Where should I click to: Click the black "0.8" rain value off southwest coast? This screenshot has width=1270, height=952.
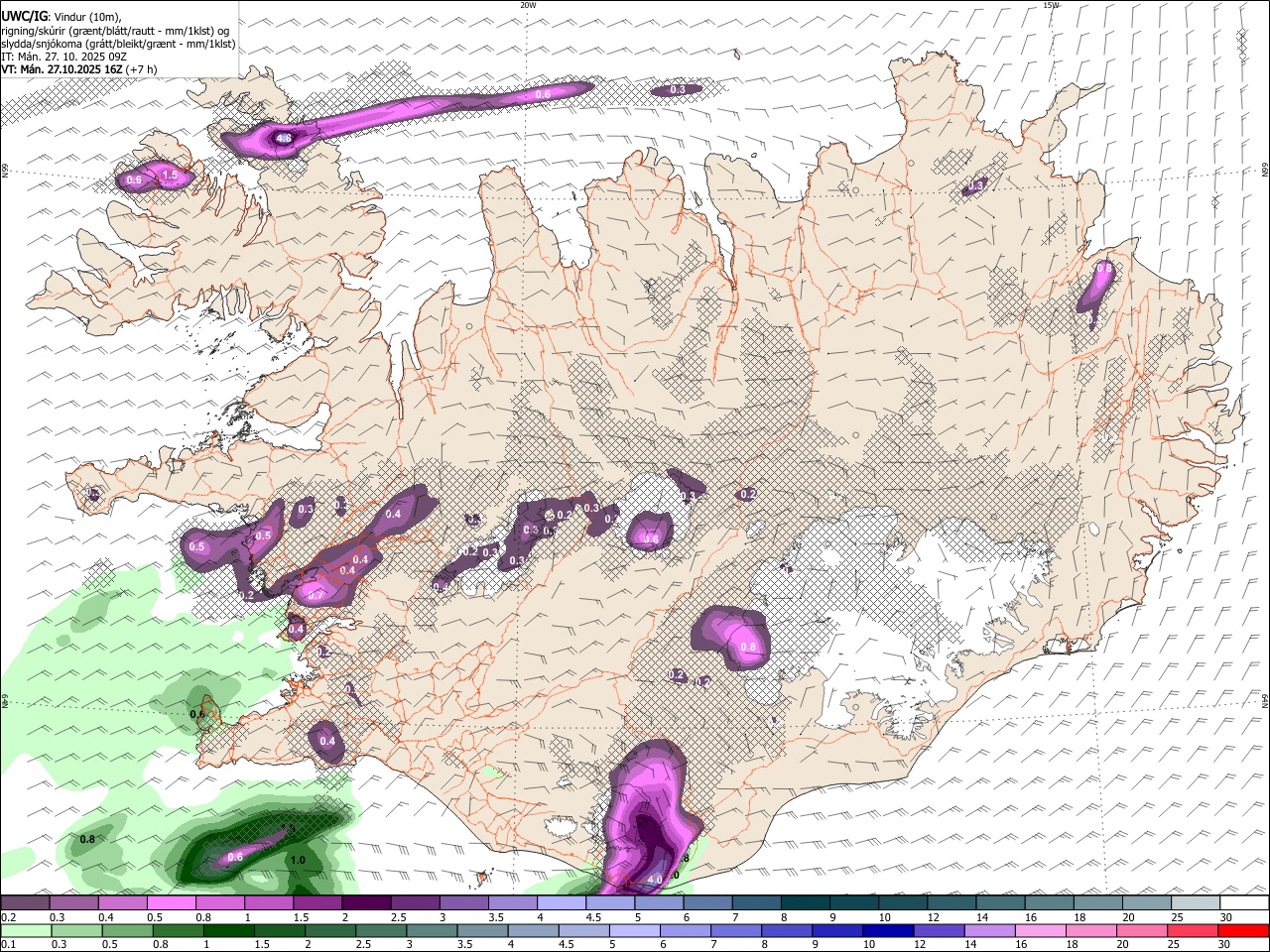pyautogui.click(x=87, y=840)
